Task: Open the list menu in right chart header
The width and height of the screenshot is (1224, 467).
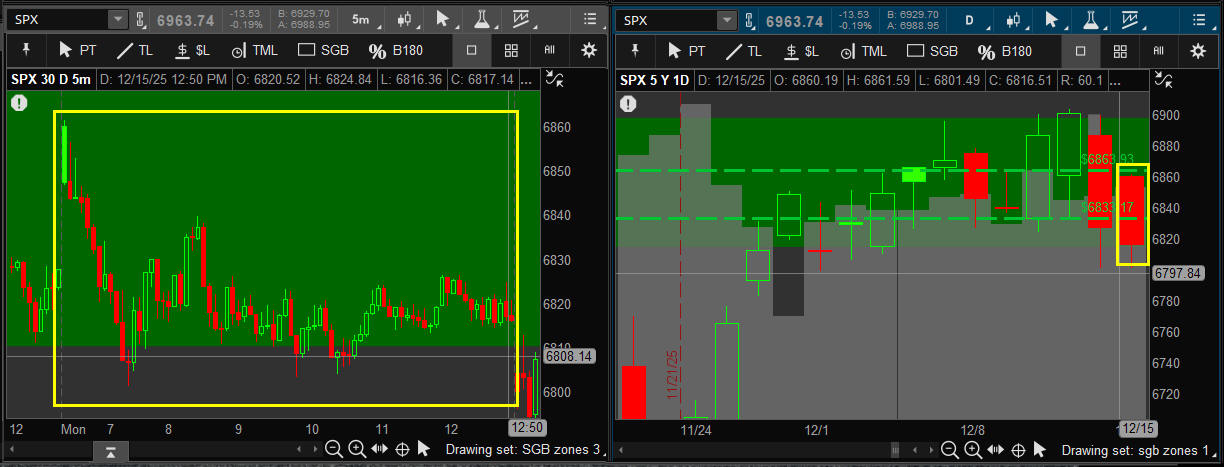Action: click(1199, 19)
